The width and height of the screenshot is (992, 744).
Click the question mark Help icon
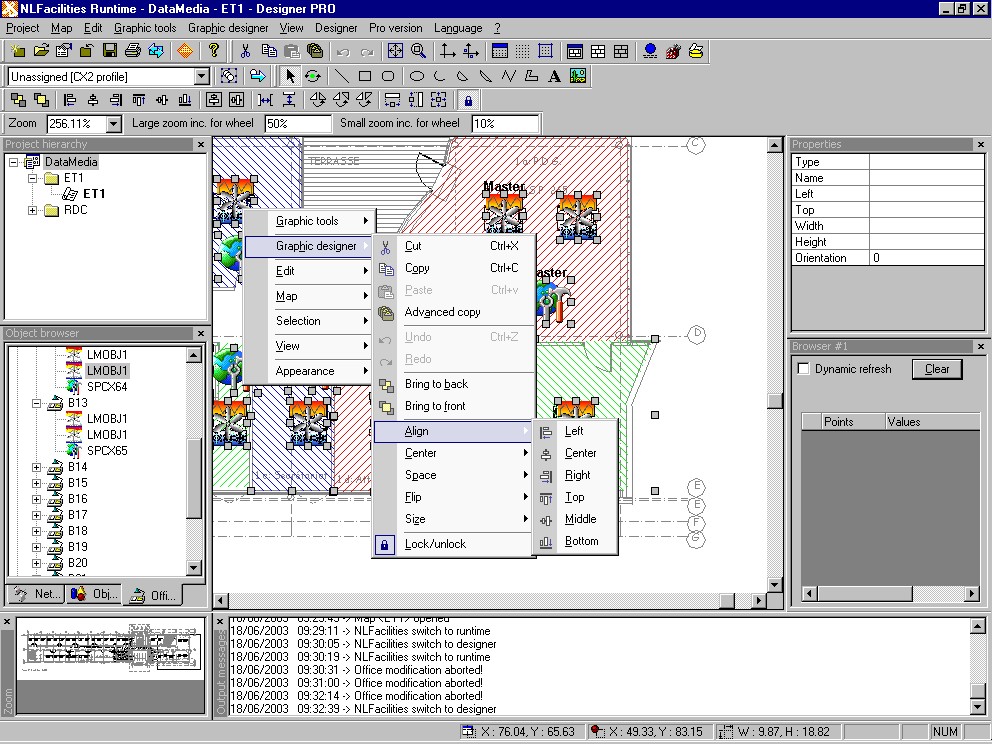coord(214,51)
